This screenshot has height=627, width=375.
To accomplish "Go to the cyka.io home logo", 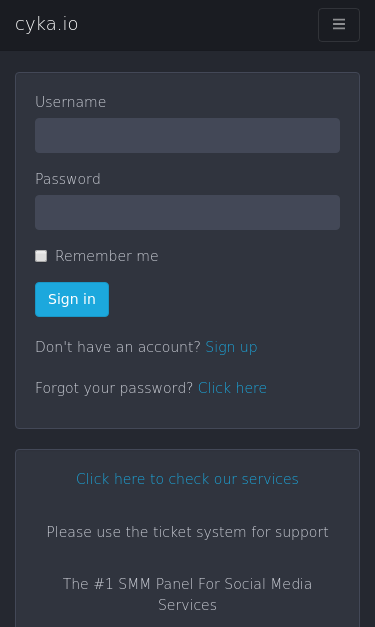I will click(46, 24).
